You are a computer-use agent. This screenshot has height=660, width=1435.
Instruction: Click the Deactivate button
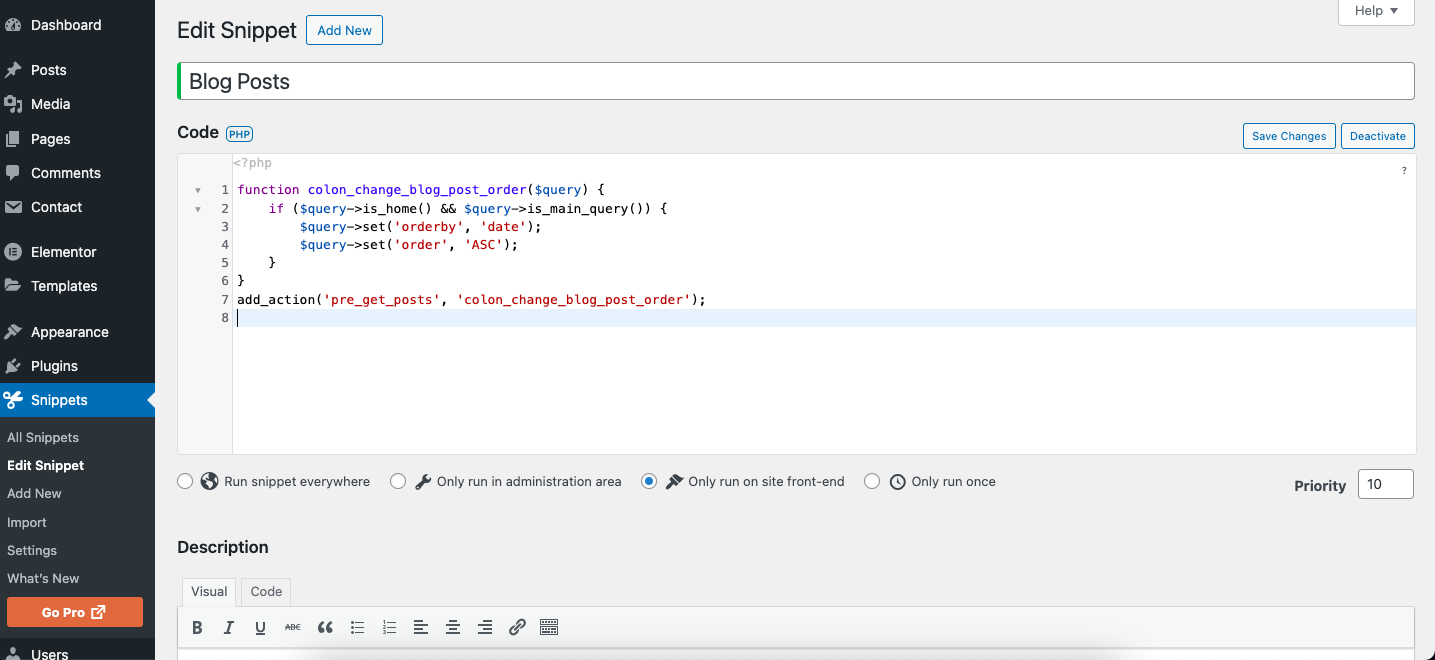click(x=1378, y=136)
